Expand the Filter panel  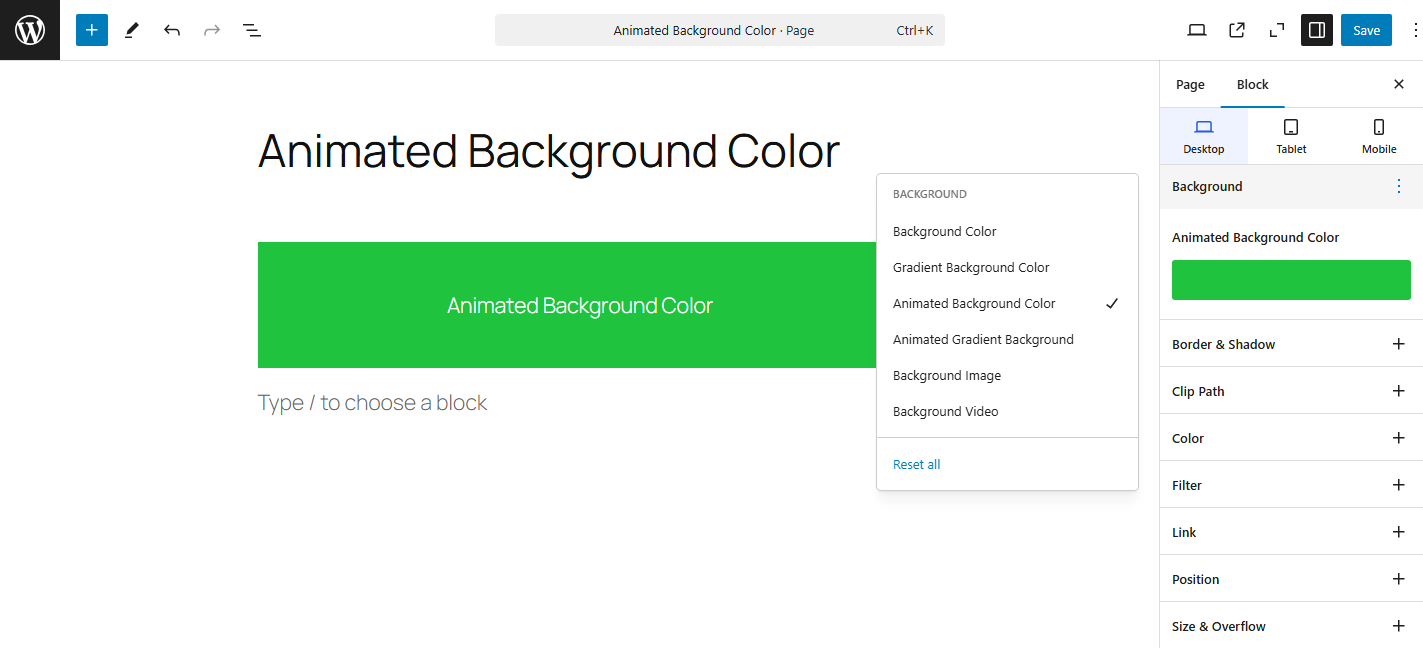click(x=1291, y=485)
